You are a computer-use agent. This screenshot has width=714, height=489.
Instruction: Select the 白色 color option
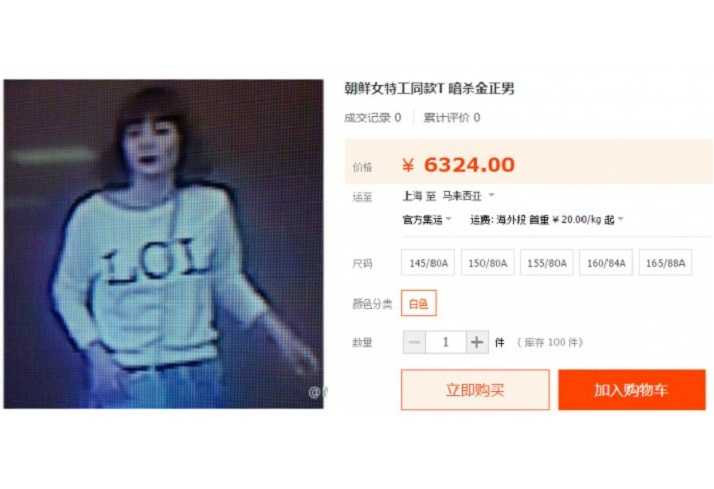[x=418, y=303]
